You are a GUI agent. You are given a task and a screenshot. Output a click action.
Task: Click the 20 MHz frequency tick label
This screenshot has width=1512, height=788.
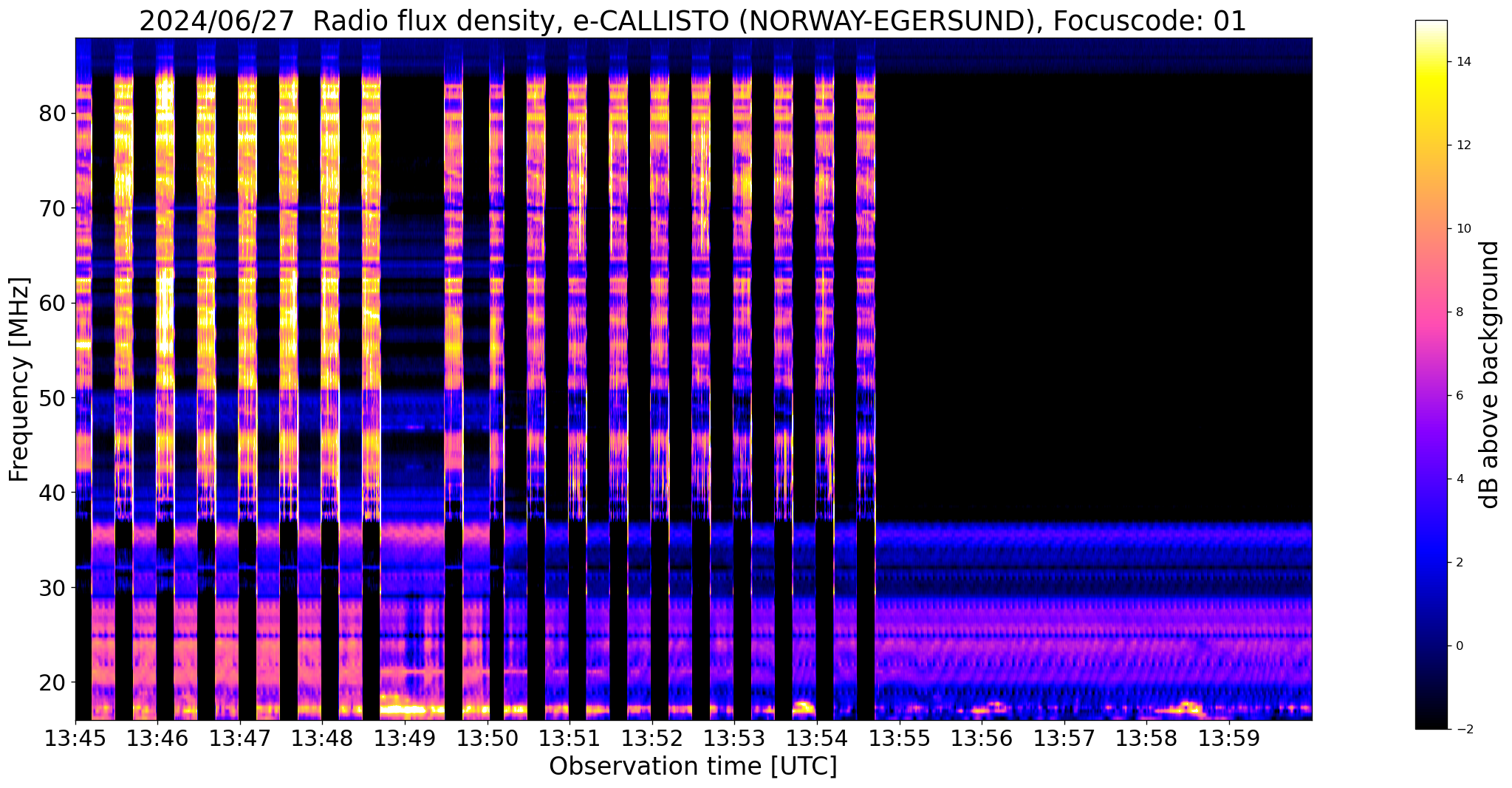coord(53,682)
